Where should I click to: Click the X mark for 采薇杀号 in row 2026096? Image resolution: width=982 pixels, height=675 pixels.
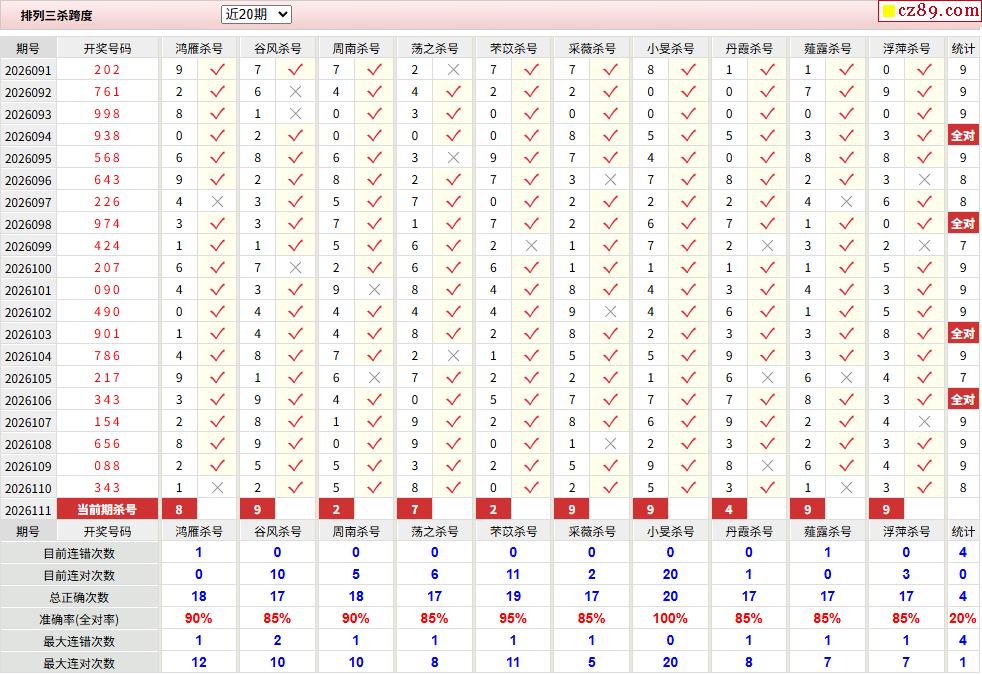click(x=611, y=180)
